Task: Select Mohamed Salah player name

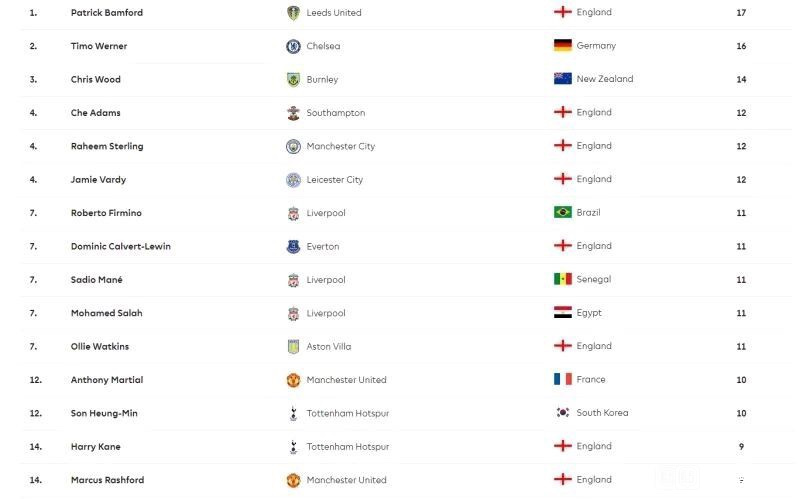Action: [x=107, y=313]
